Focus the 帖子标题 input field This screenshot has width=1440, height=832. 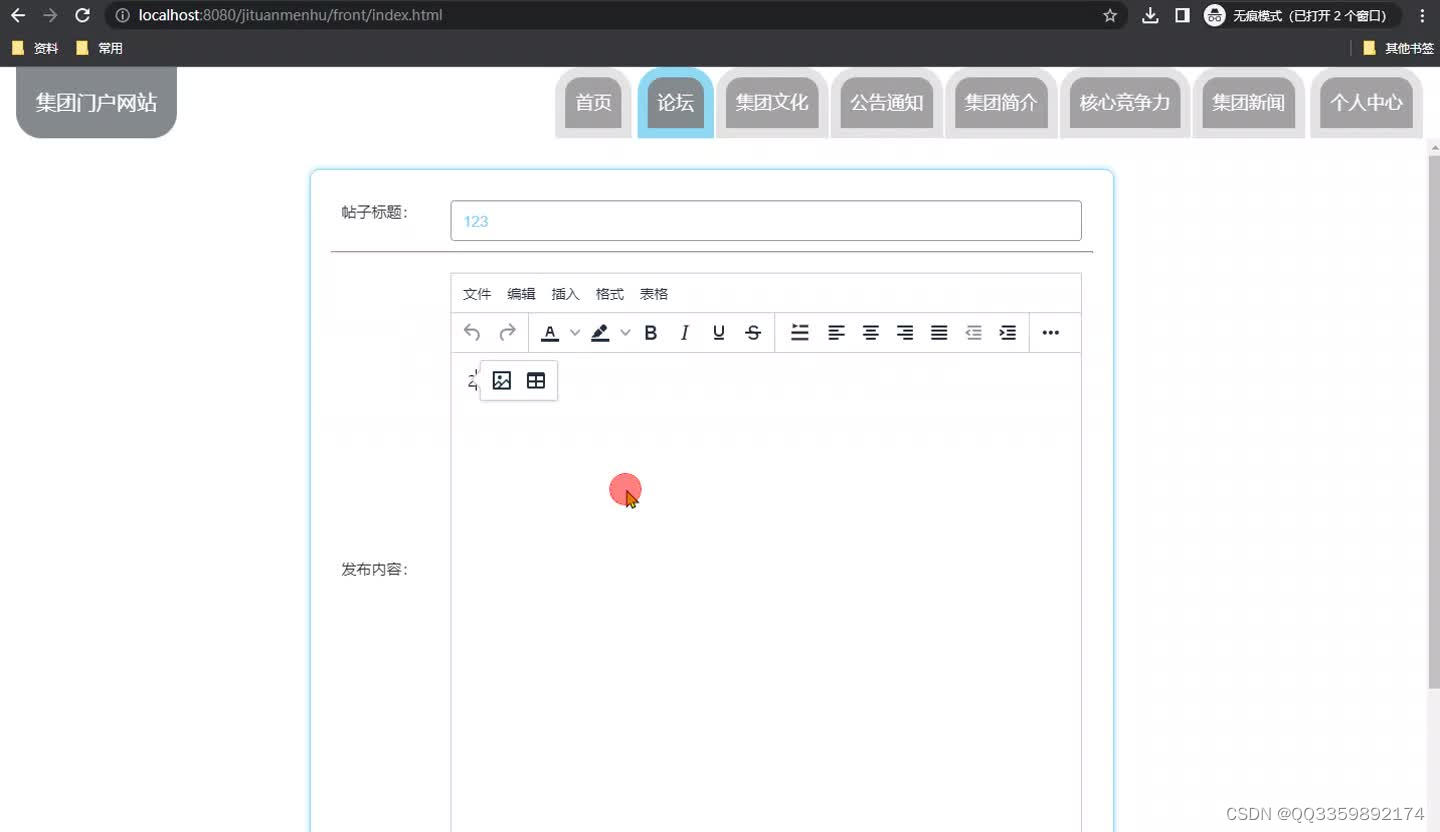click(x=766, y=221)
